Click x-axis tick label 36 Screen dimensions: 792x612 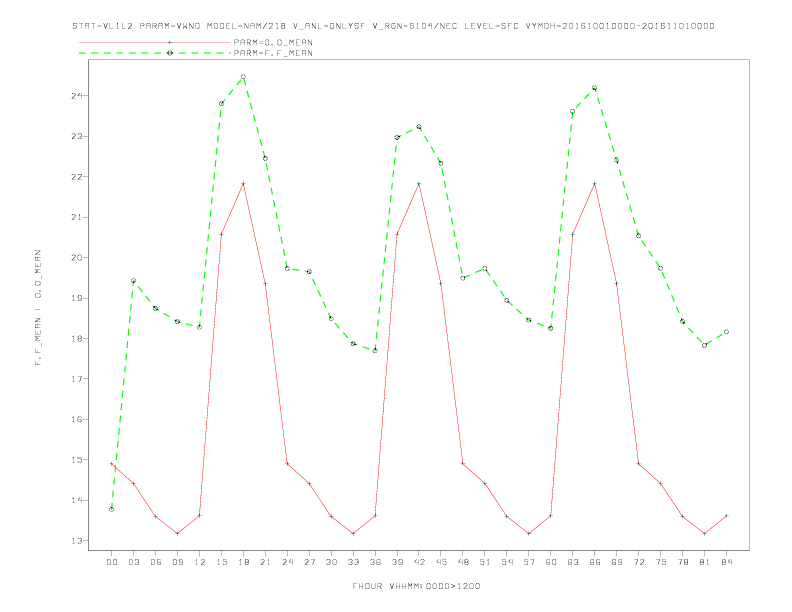pyautogui.click(x=375, y=562)
